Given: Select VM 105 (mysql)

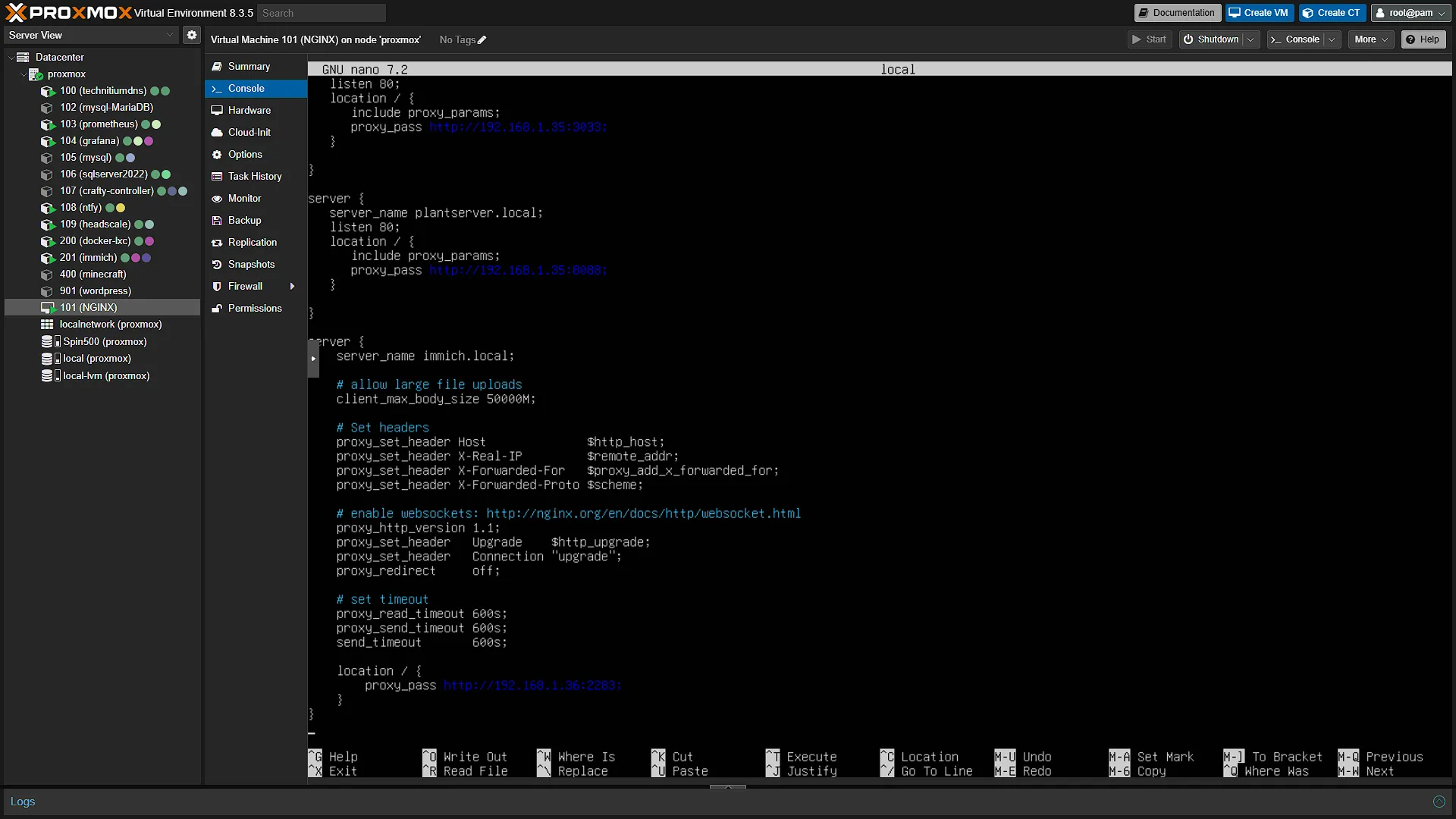Looking at the screenshot, I should pyautogui.click(x=86, y=158).
